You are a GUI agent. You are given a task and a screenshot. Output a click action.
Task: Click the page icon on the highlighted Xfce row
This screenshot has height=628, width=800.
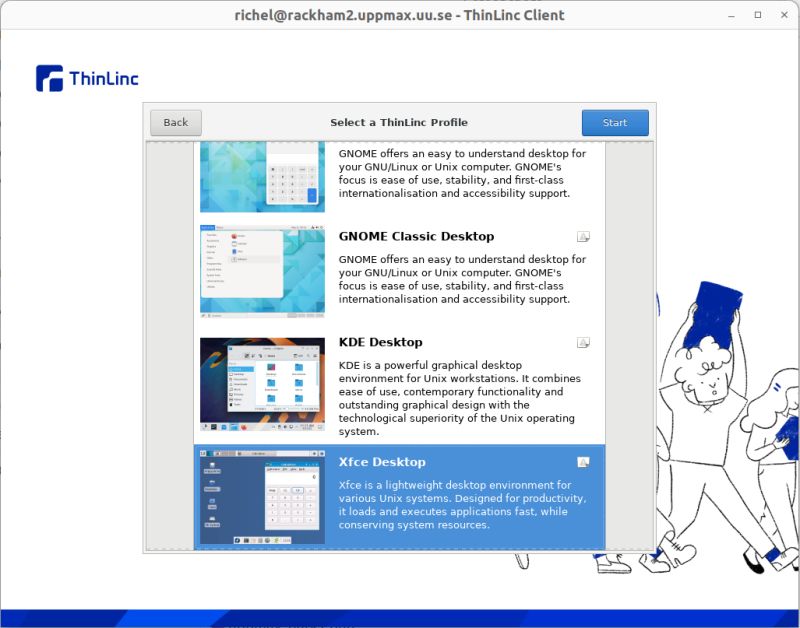(583, 462)
